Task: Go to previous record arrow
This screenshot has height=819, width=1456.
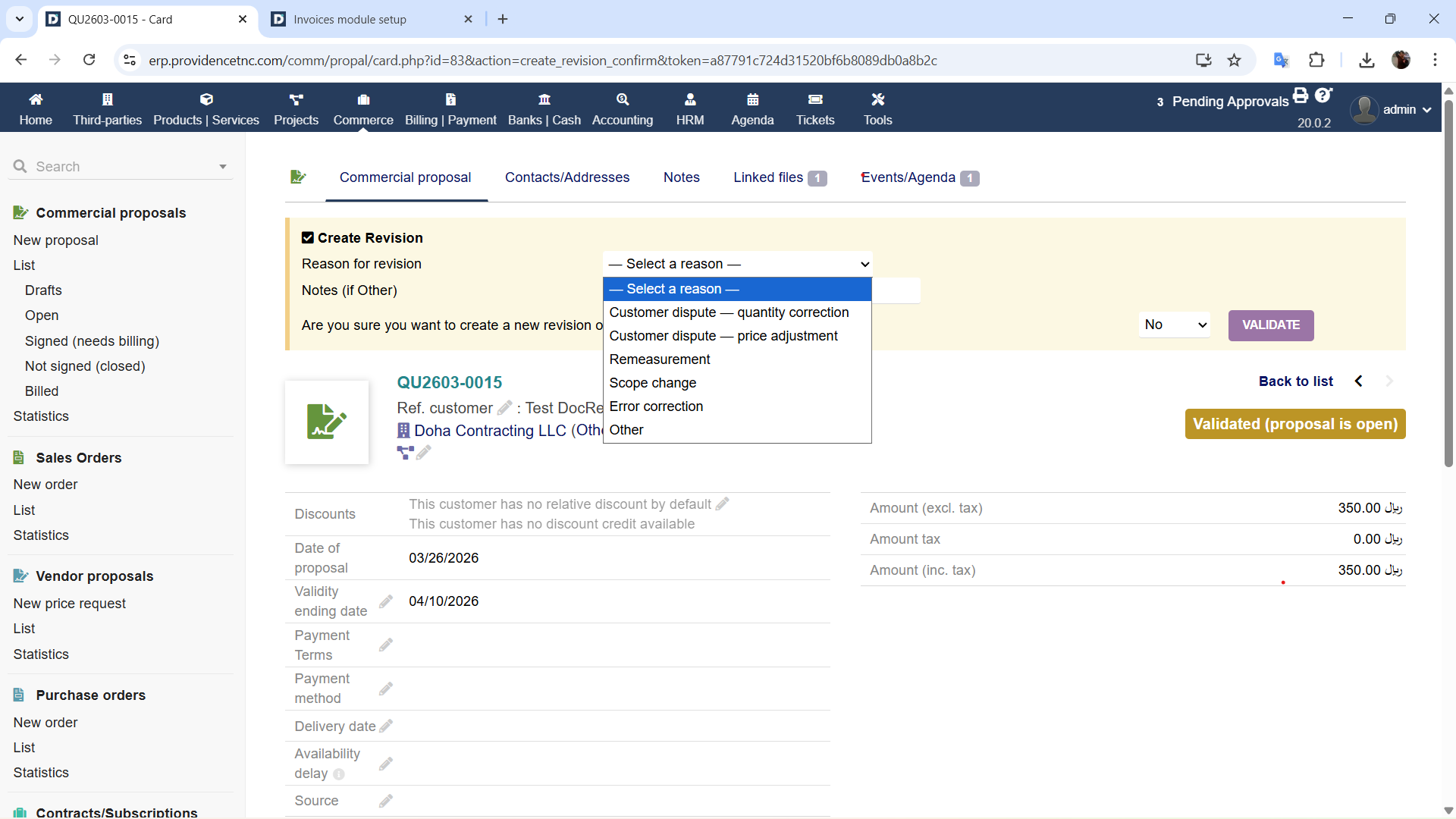Action: (1359, 381)
